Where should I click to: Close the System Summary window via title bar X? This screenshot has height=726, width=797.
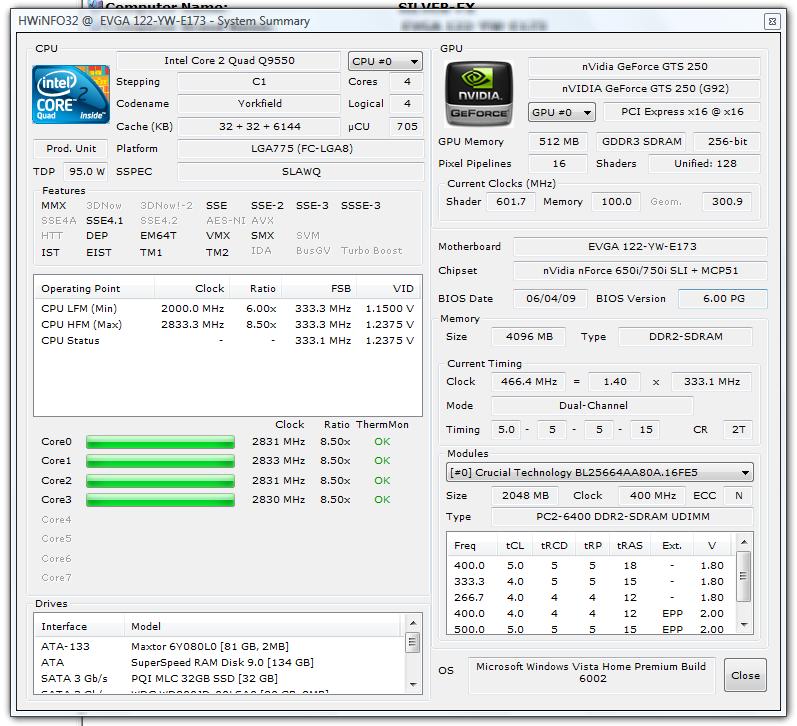click(772, 21)
